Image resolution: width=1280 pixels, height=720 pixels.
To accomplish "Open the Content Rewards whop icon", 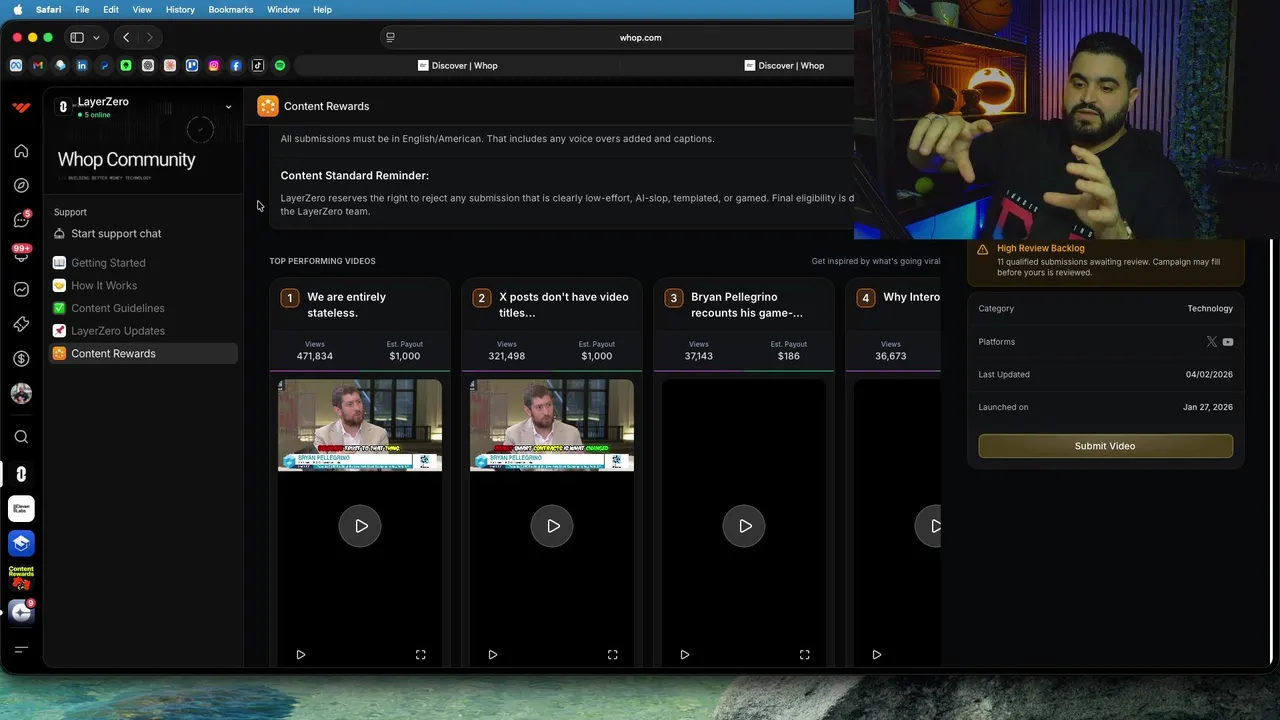I will click(21, 578).
